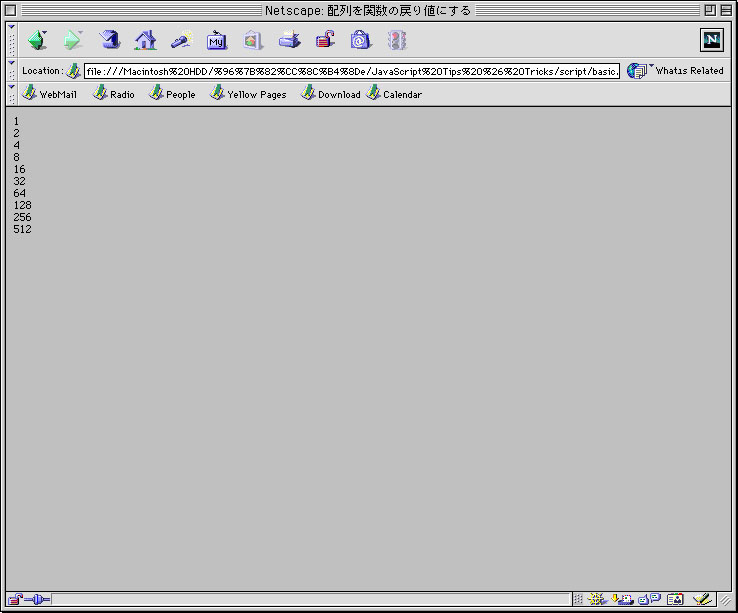Screen dimensions: 738x613
Task: Collapse the personal toolbar triangle
Action: coord(12,87)
